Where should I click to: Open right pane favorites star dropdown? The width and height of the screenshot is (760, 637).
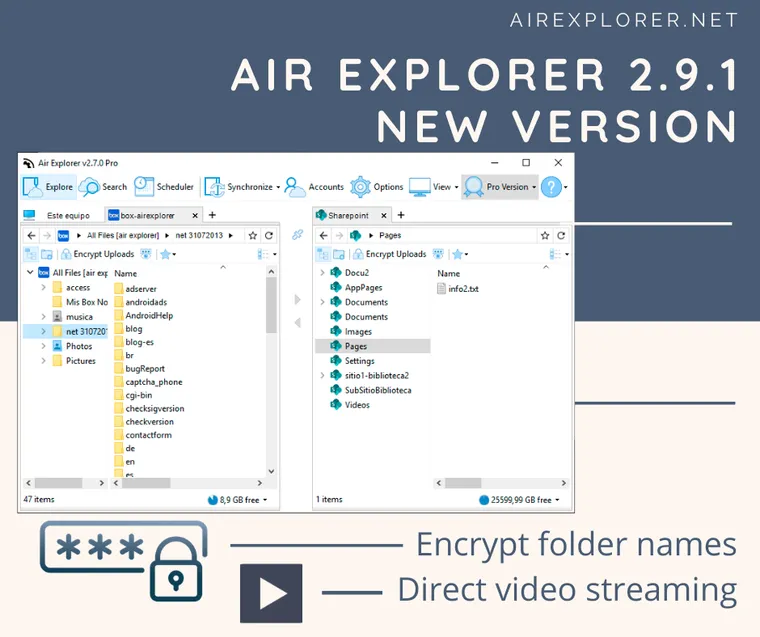[x=460, y=254]
